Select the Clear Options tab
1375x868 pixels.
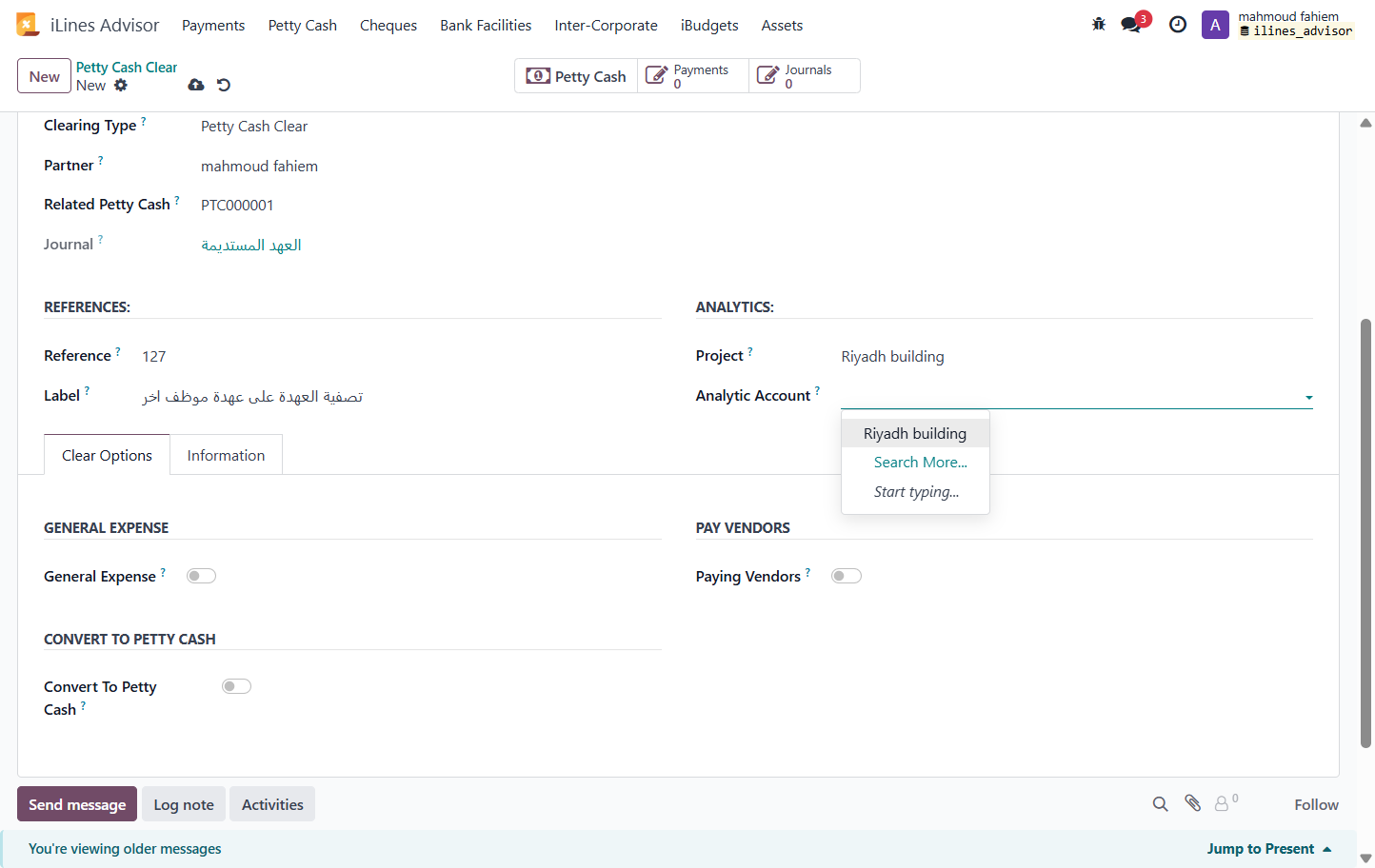point(107,455)
